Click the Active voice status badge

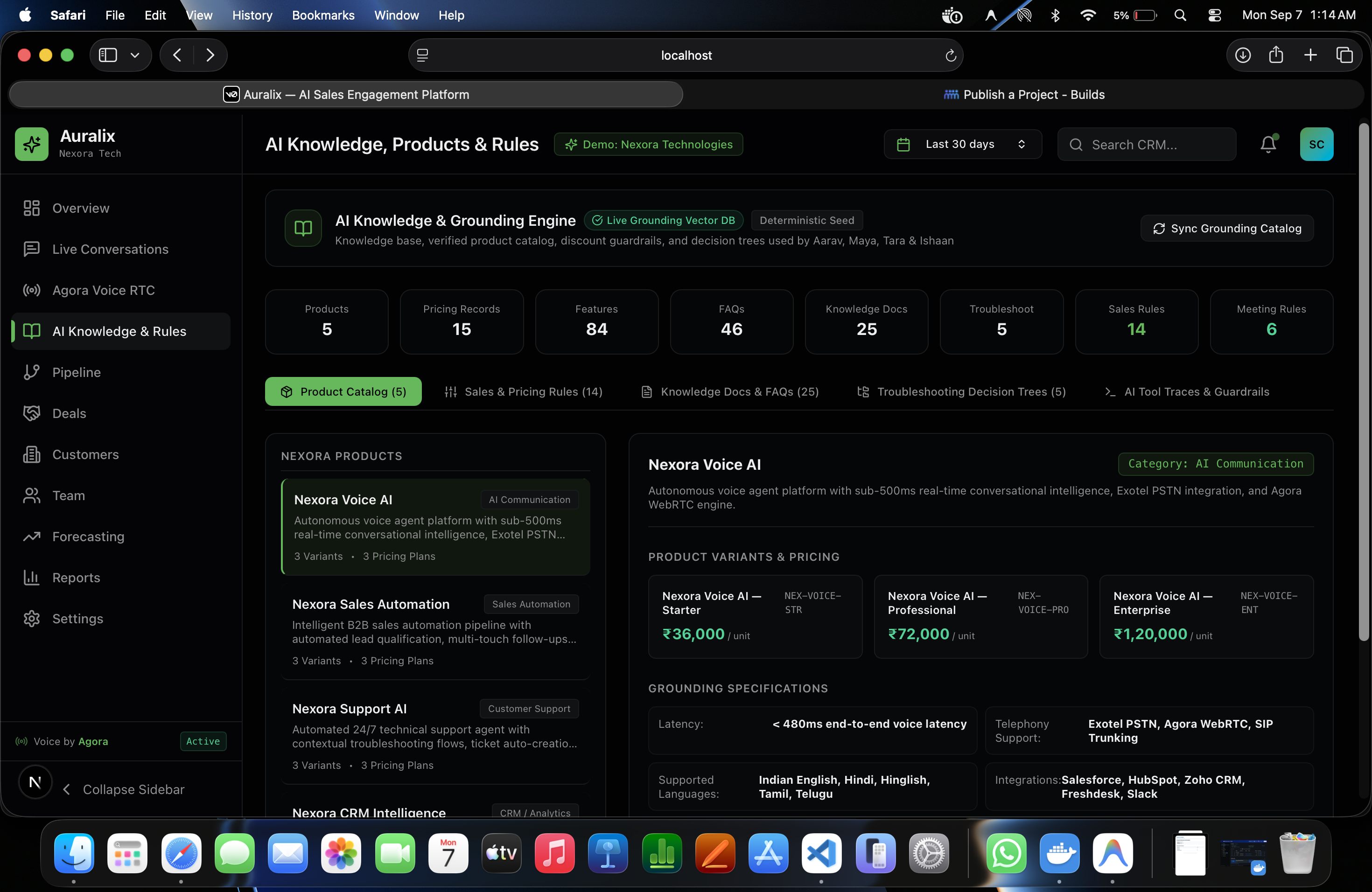(203, 741)
